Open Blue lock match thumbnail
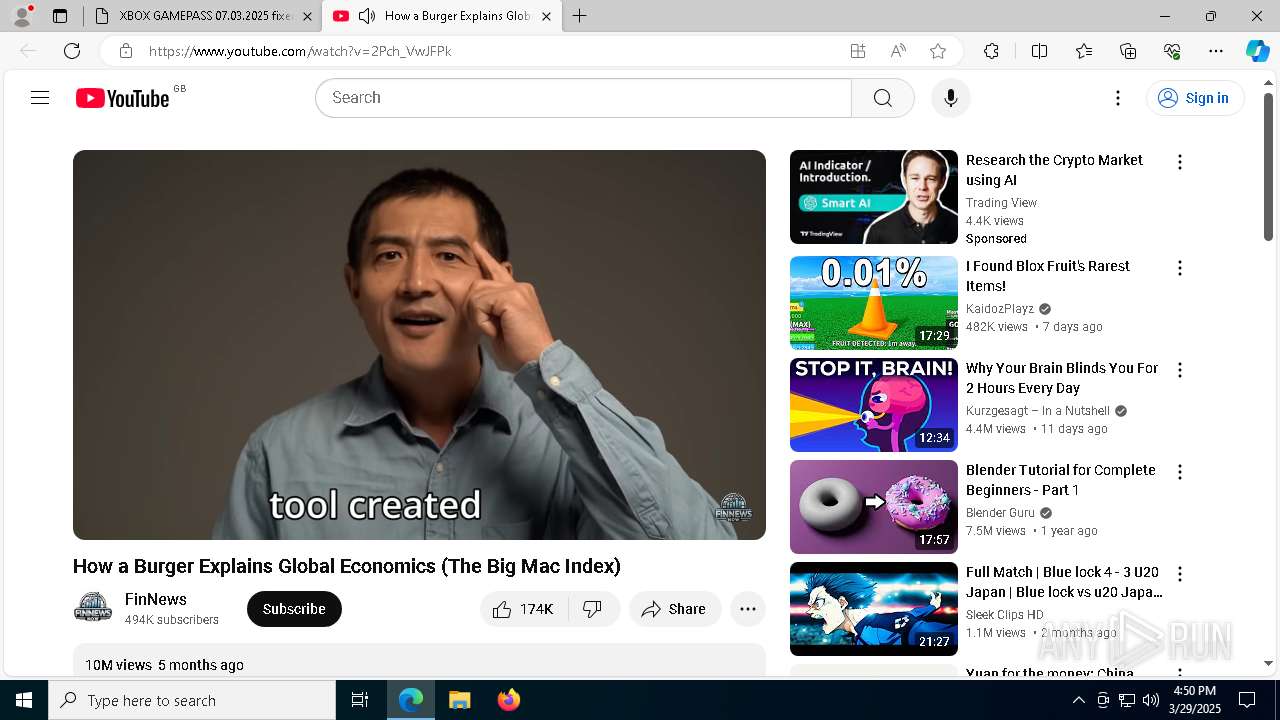 click(x=874, y=609)
